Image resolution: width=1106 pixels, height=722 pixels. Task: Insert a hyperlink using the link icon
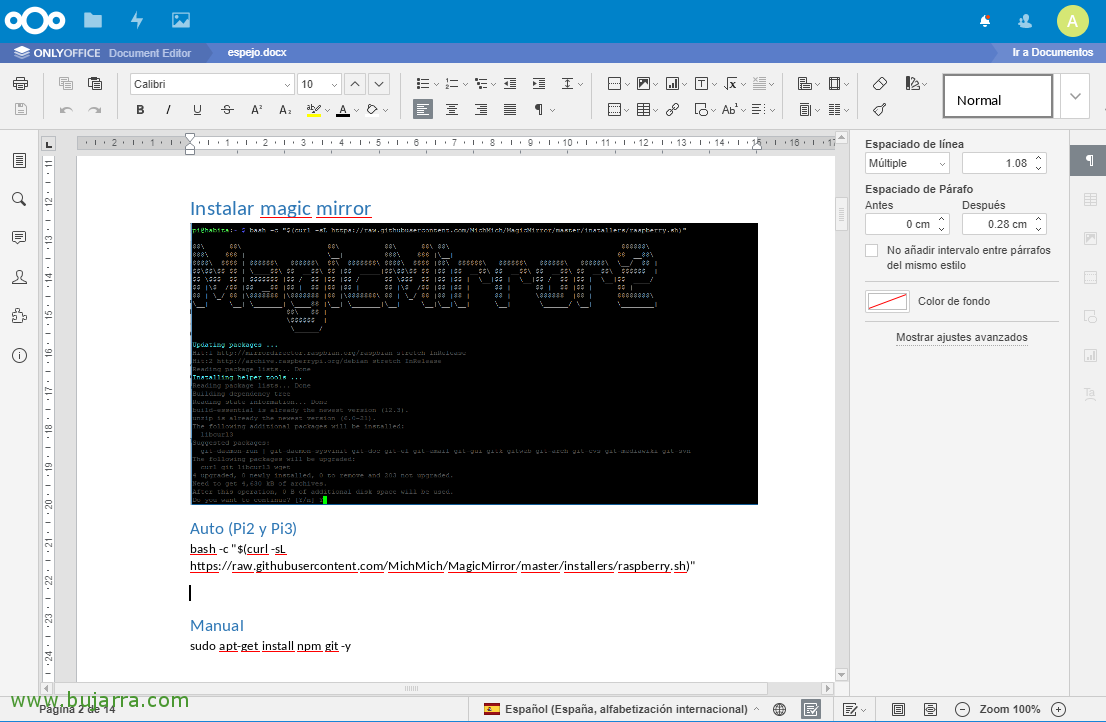point(673,110)
